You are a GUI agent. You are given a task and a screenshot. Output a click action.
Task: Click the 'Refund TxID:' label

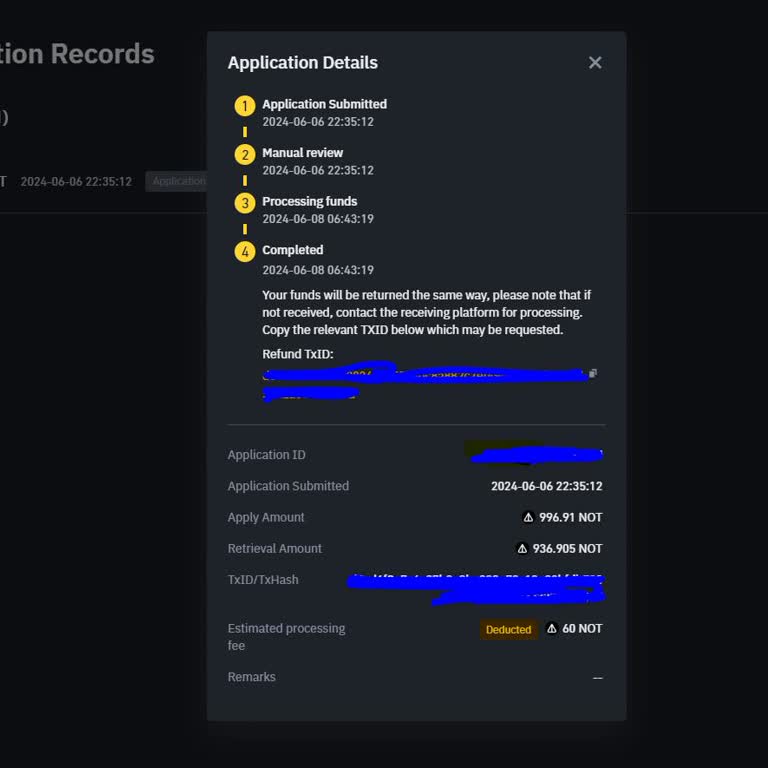click(x=298, y=354)
